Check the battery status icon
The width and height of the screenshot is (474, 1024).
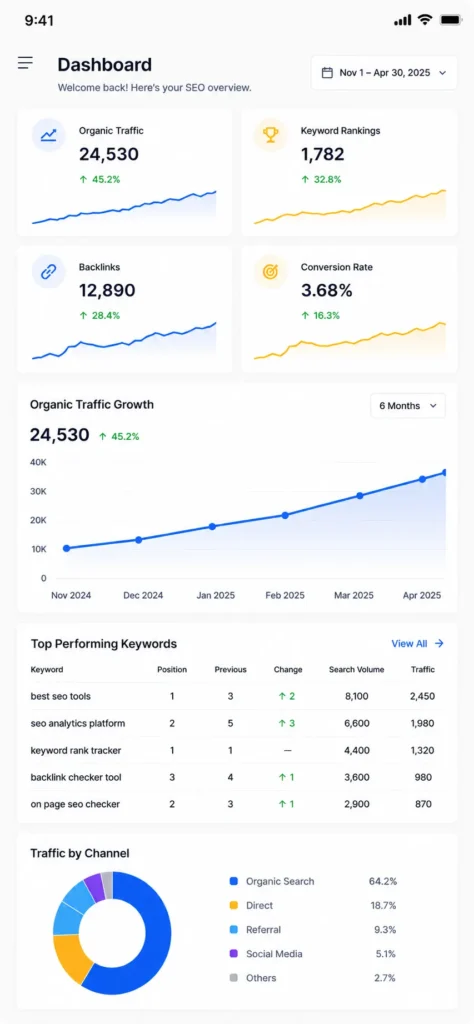450,20
